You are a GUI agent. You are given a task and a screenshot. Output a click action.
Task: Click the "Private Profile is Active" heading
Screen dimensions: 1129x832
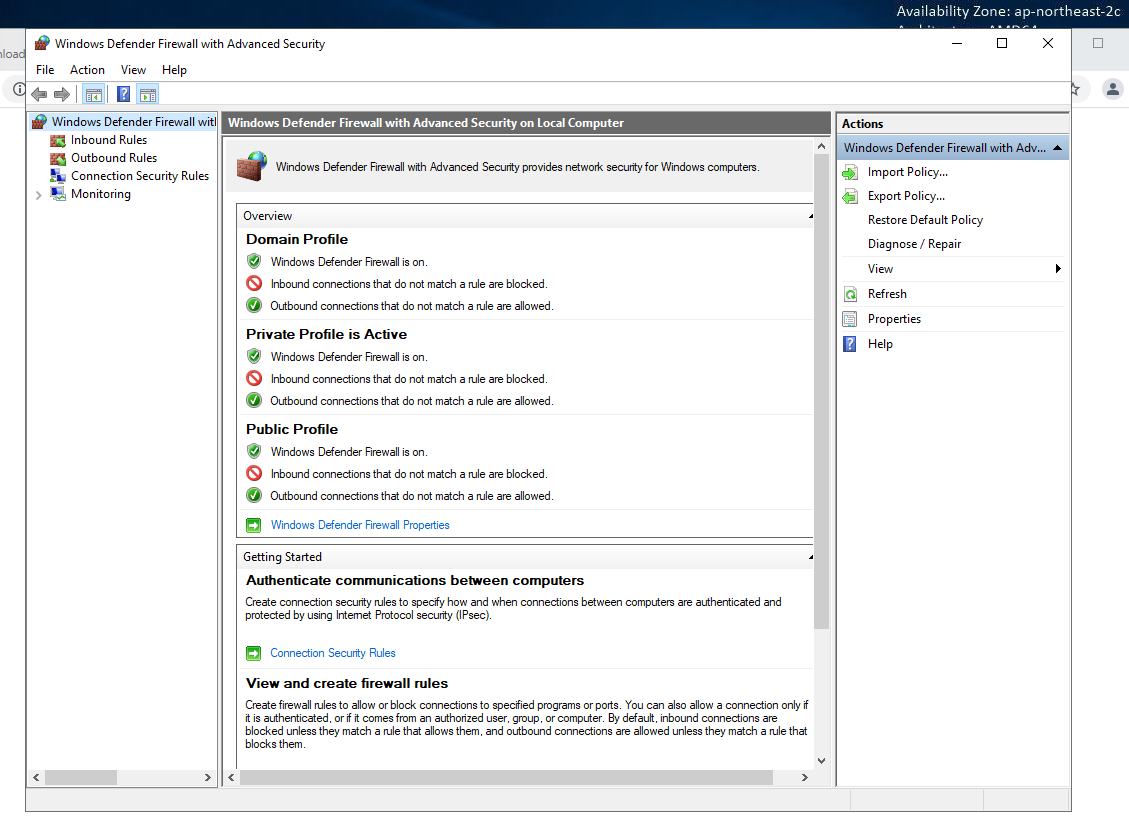click(x=326, y=335)
